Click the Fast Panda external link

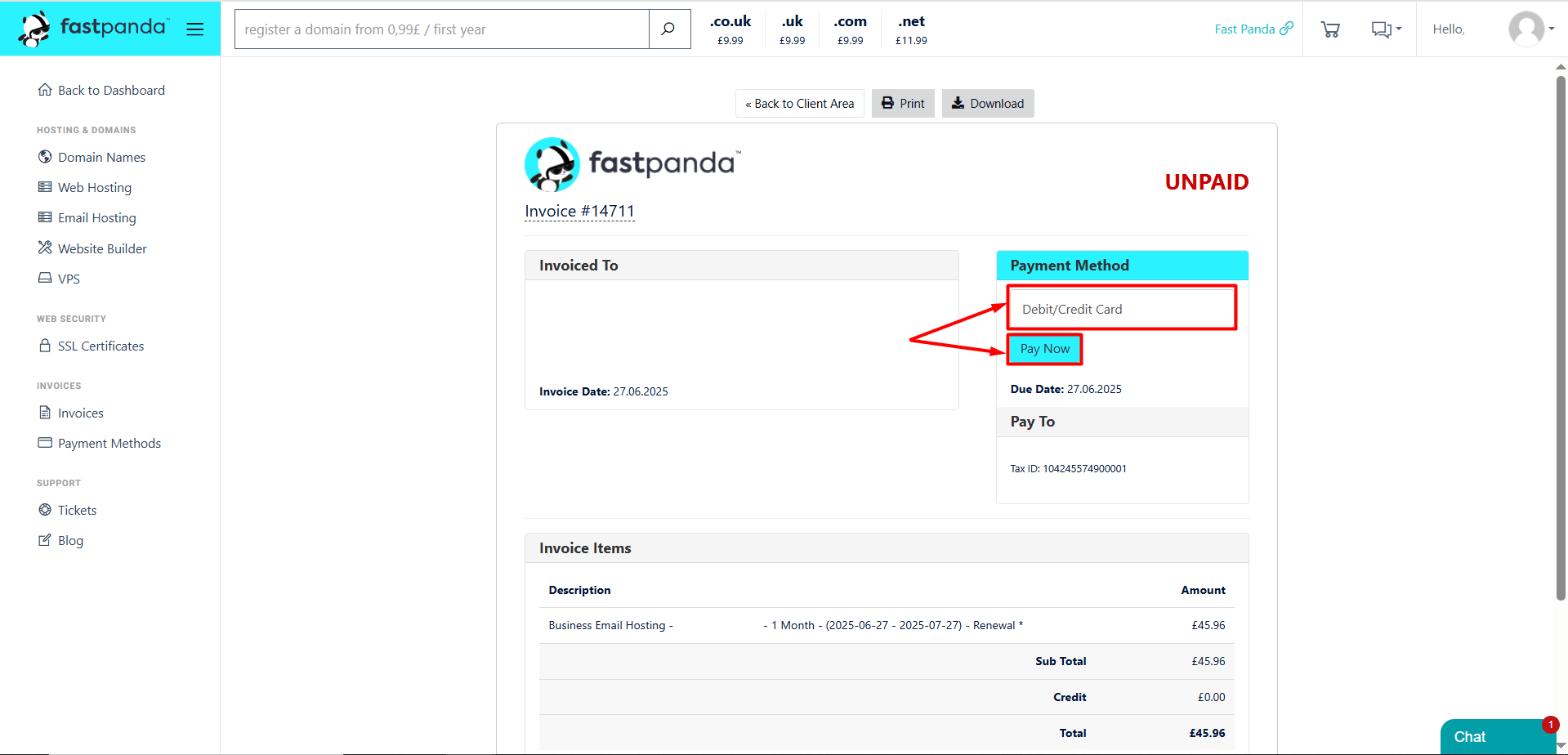1253,29
